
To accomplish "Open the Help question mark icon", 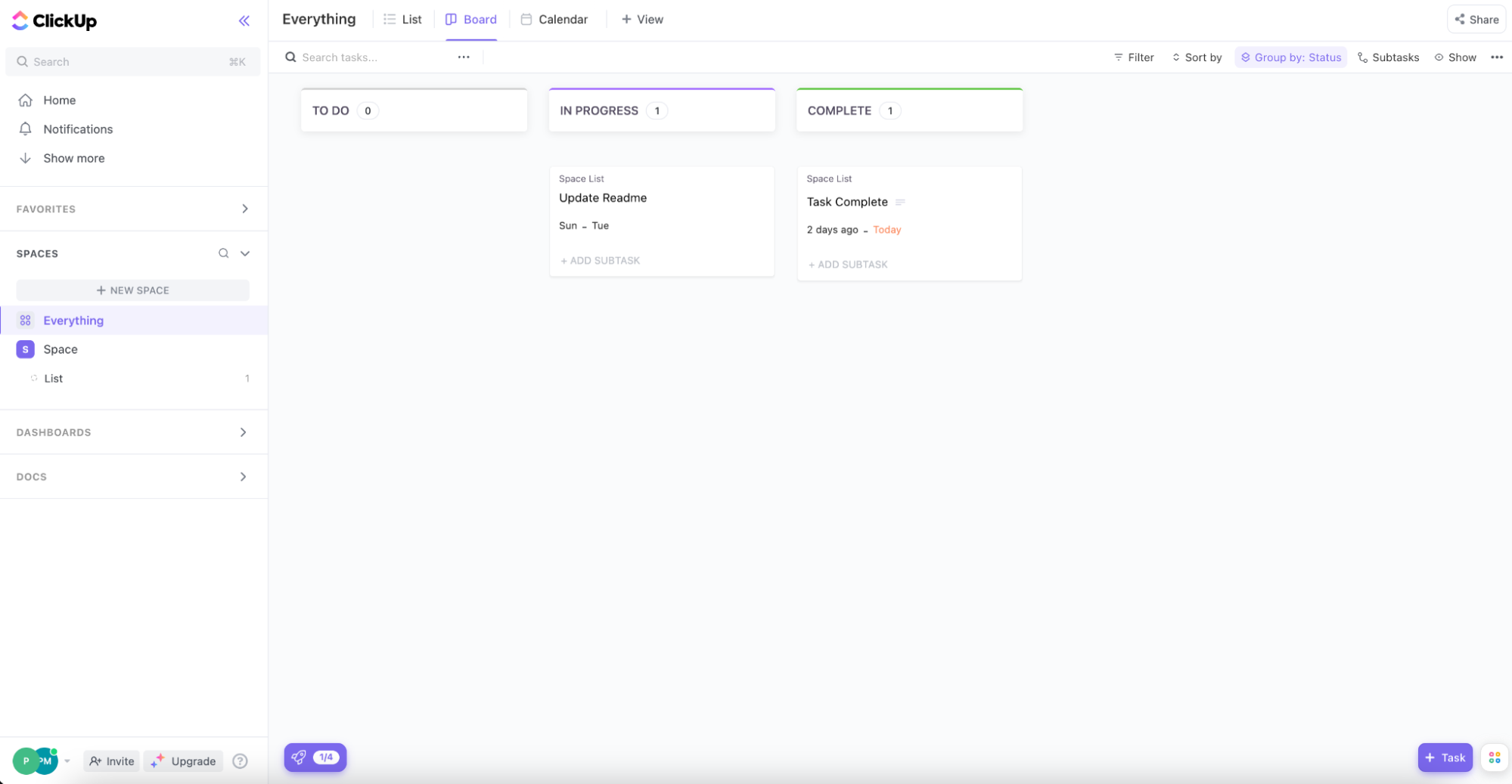I will tap(241, 761).
